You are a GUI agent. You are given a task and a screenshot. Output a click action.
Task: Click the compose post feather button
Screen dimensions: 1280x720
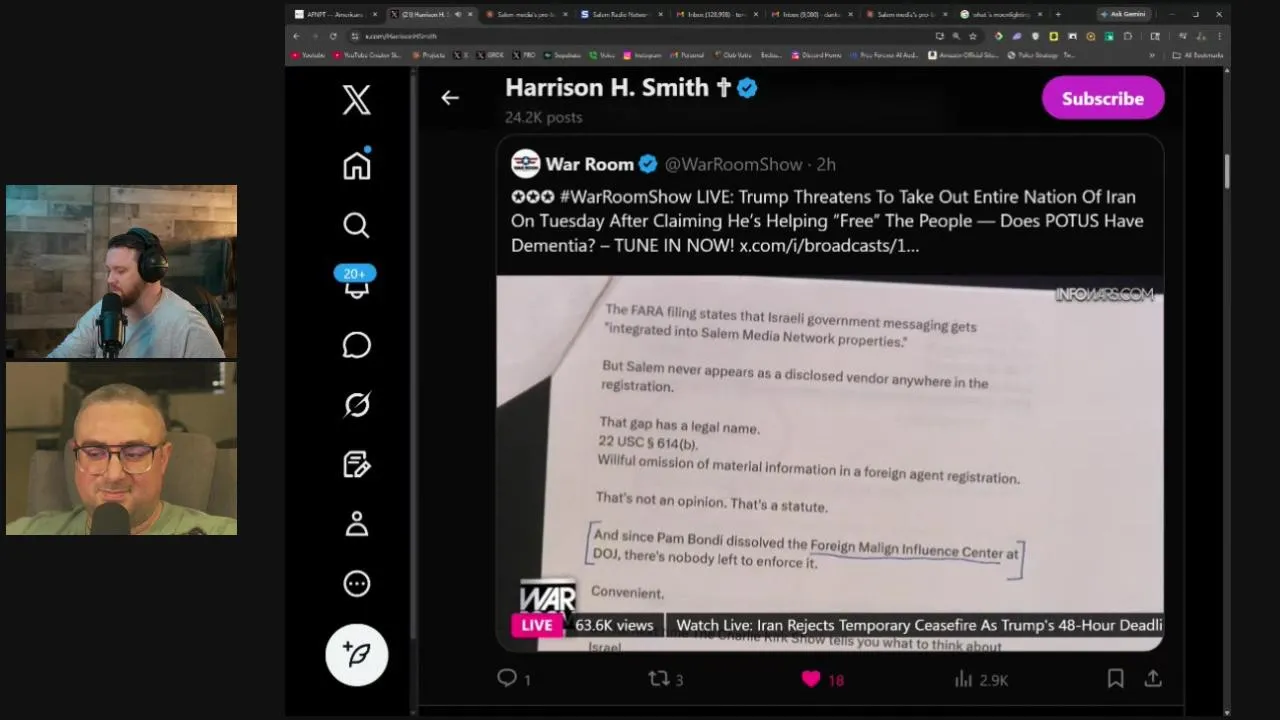[x=356, y=654]
